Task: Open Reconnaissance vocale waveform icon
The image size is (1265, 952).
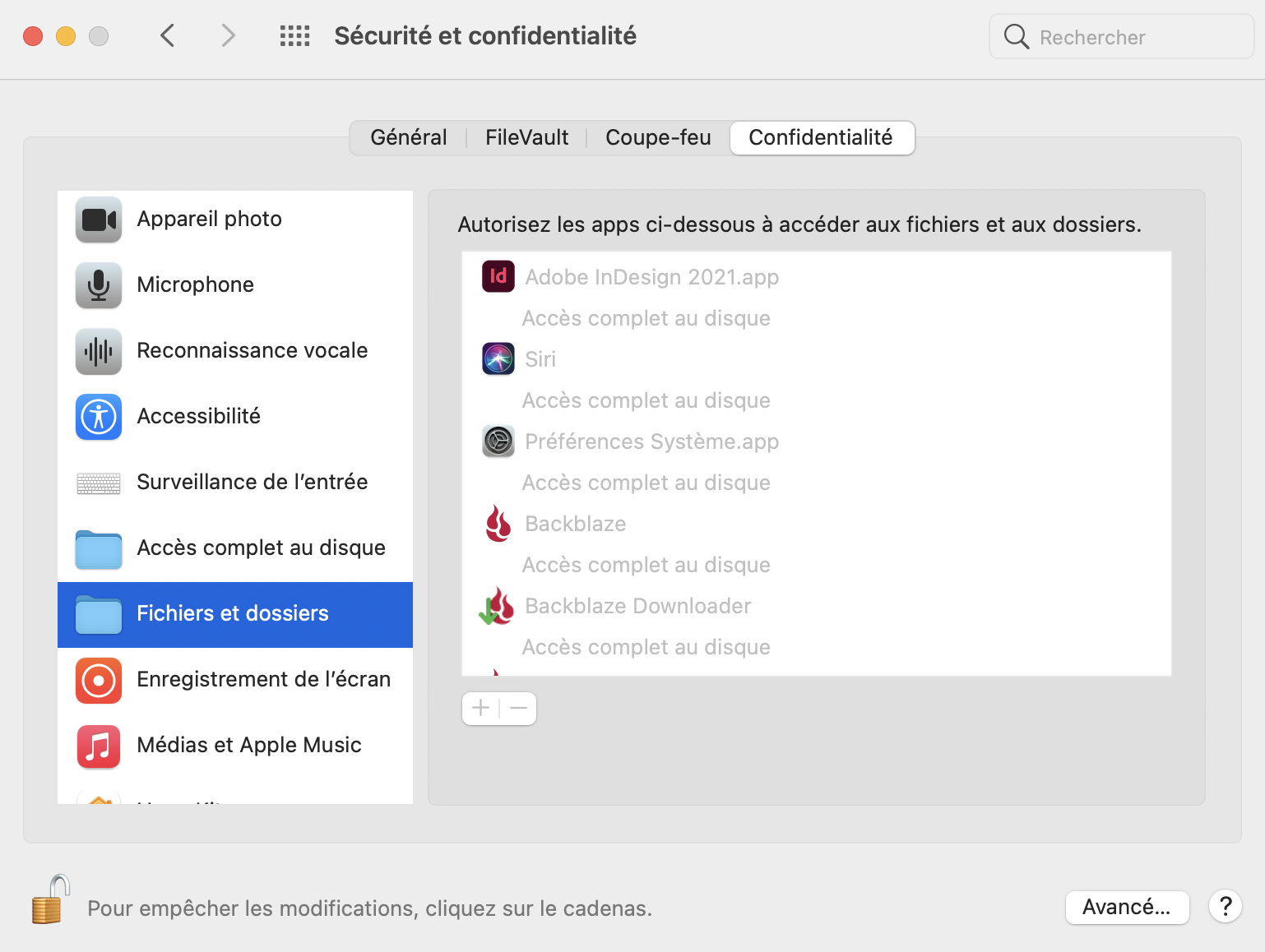Action: click(99, 351)
